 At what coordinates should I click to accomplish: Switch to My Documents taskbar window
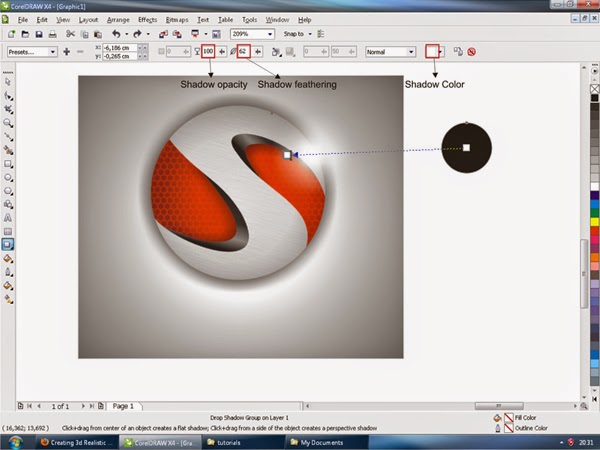pos(326,442)
